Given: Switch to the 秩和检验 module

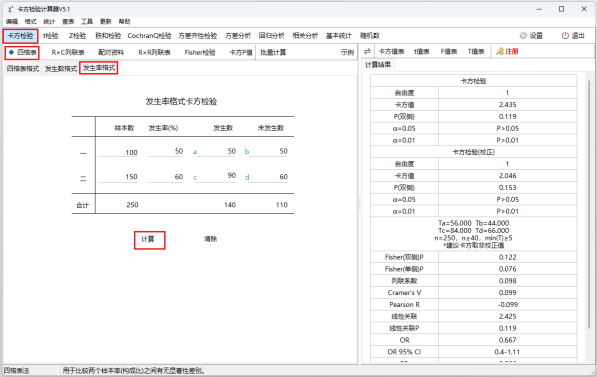Looking at the screenshot, I should pyautogui.click(x=108, y=36).
